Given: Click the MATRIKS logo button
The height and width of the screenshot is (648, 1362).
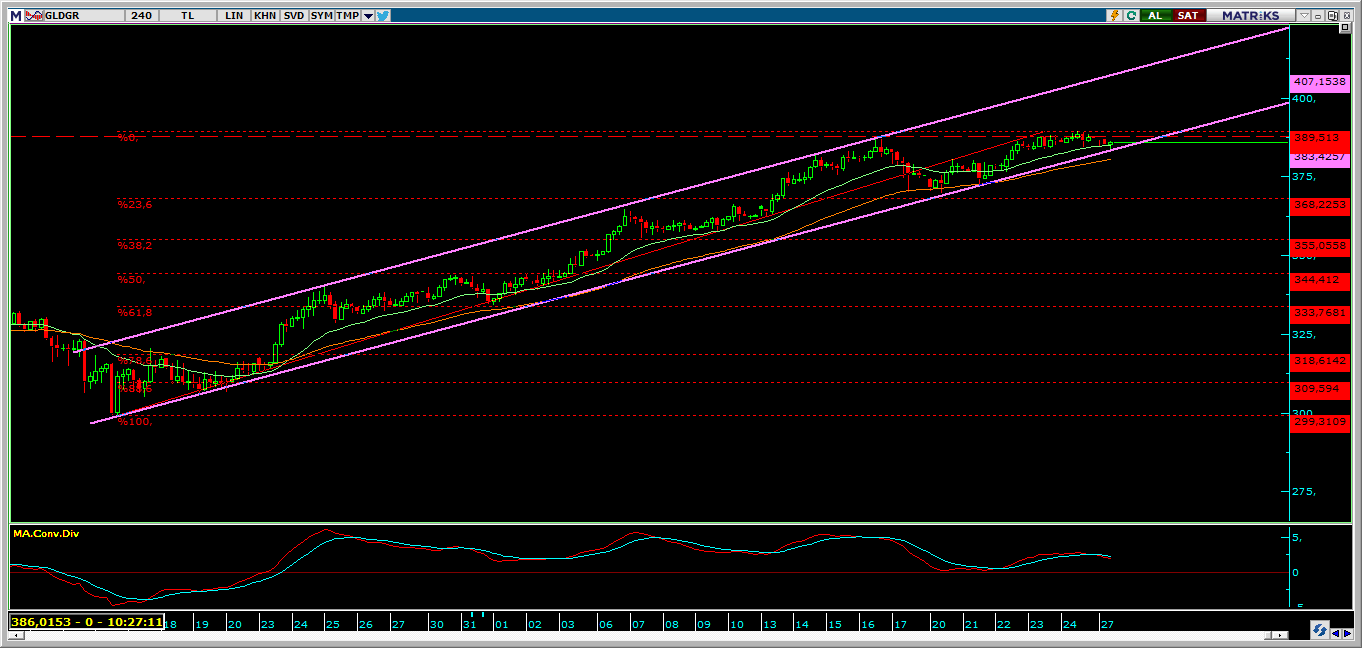Looking at the screenshot, I should click(x=1250, y=15).
